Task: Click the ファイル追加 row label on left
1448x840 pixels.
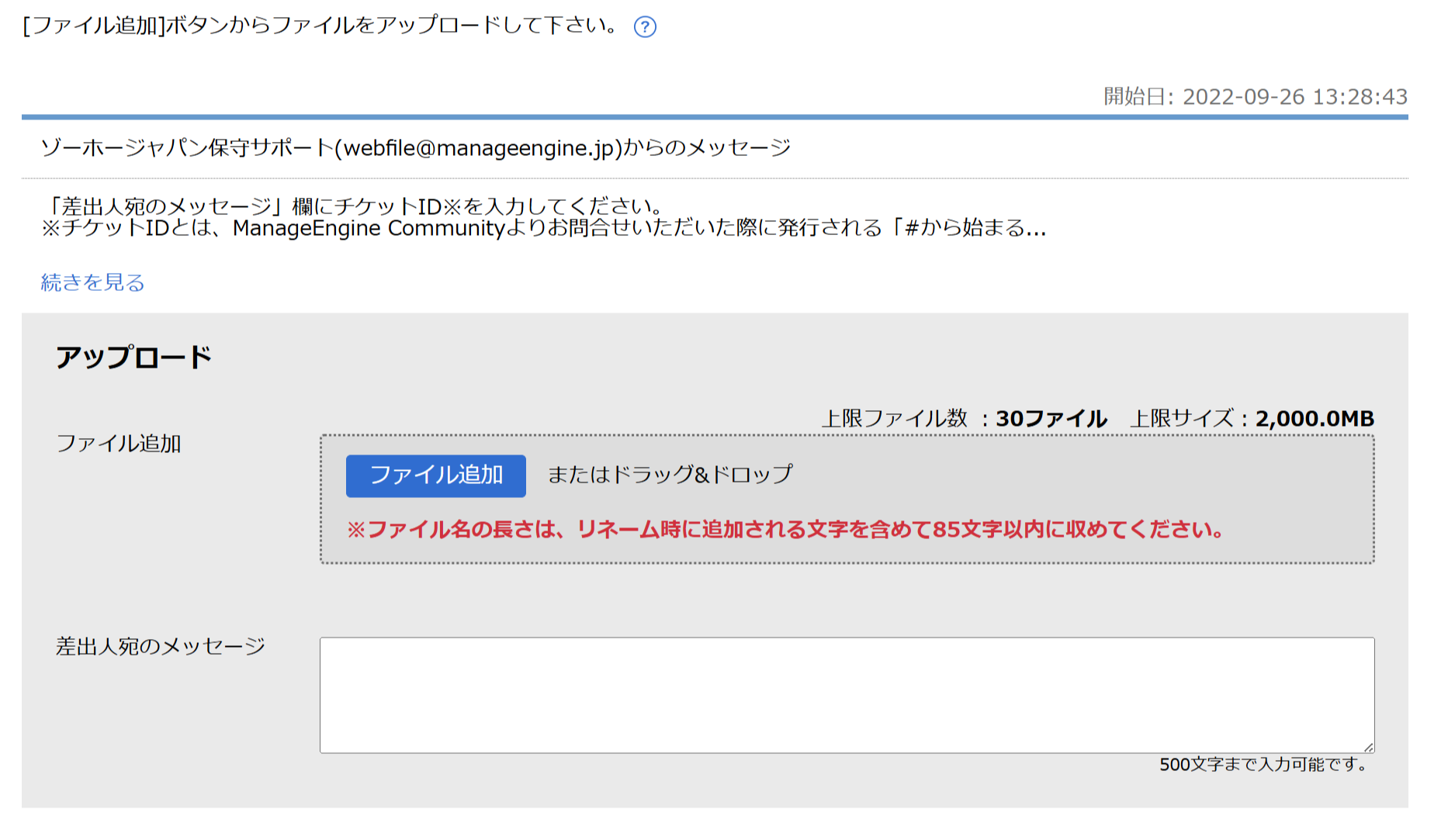Action: (119, 444)
